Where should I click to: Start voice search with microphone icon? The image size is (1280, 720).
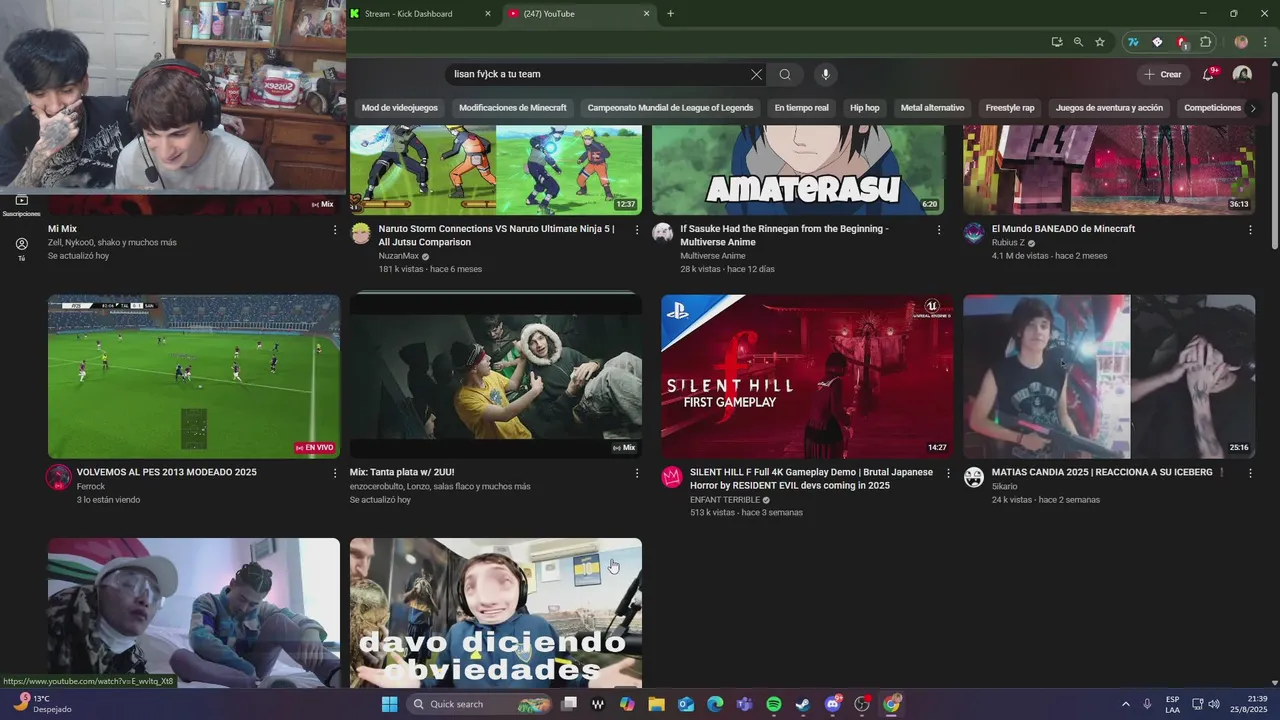[825, 74]
